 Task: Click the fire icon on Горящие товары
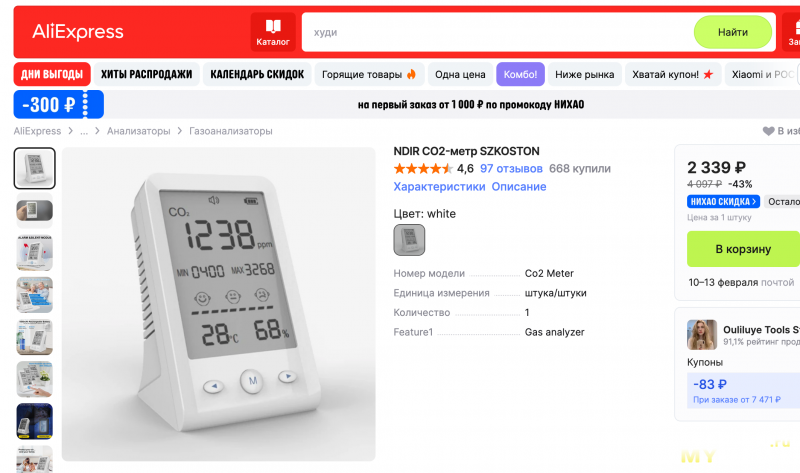(411, 74)
